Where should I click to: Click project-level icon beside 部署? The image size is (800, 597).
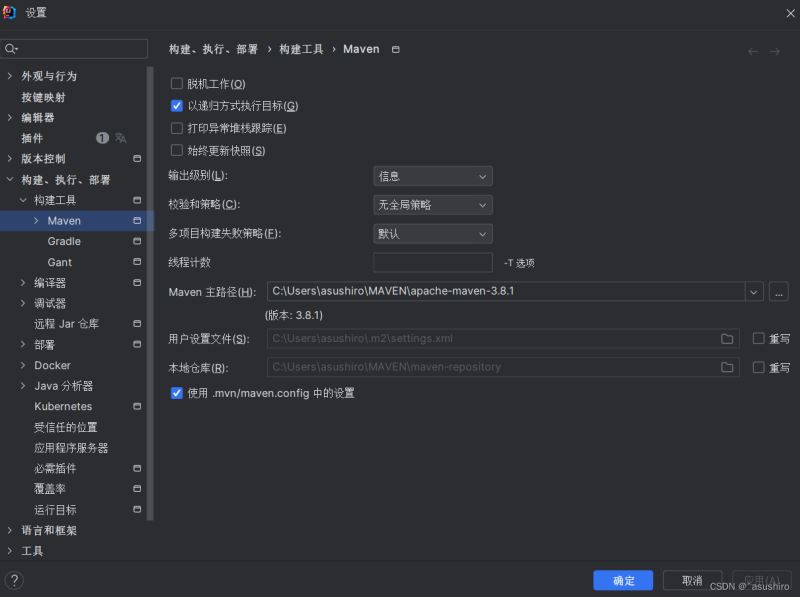tap(137, 344)
